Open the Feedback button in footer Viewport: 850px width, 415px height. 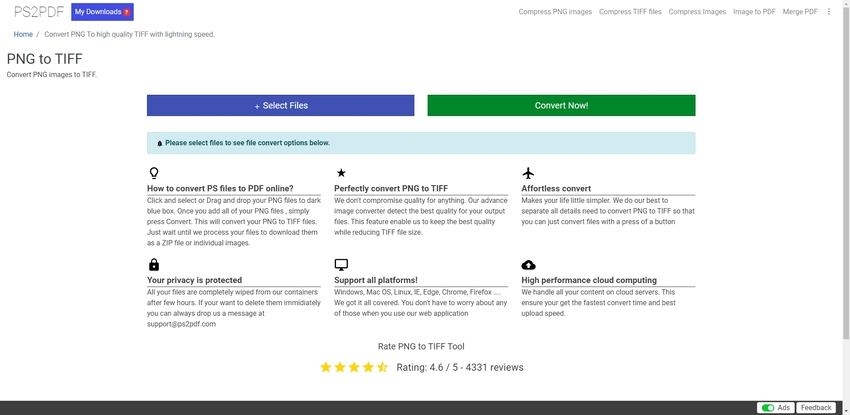pyautogui.click(x=816, y=408)
